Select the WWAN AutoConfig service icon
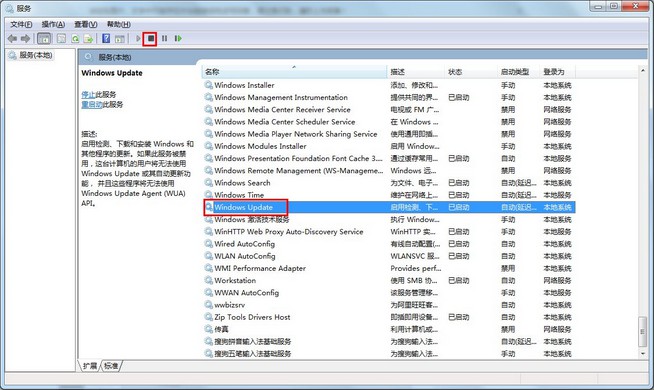Viewport: 654px width, 390px height. click(x=208, y=292)
